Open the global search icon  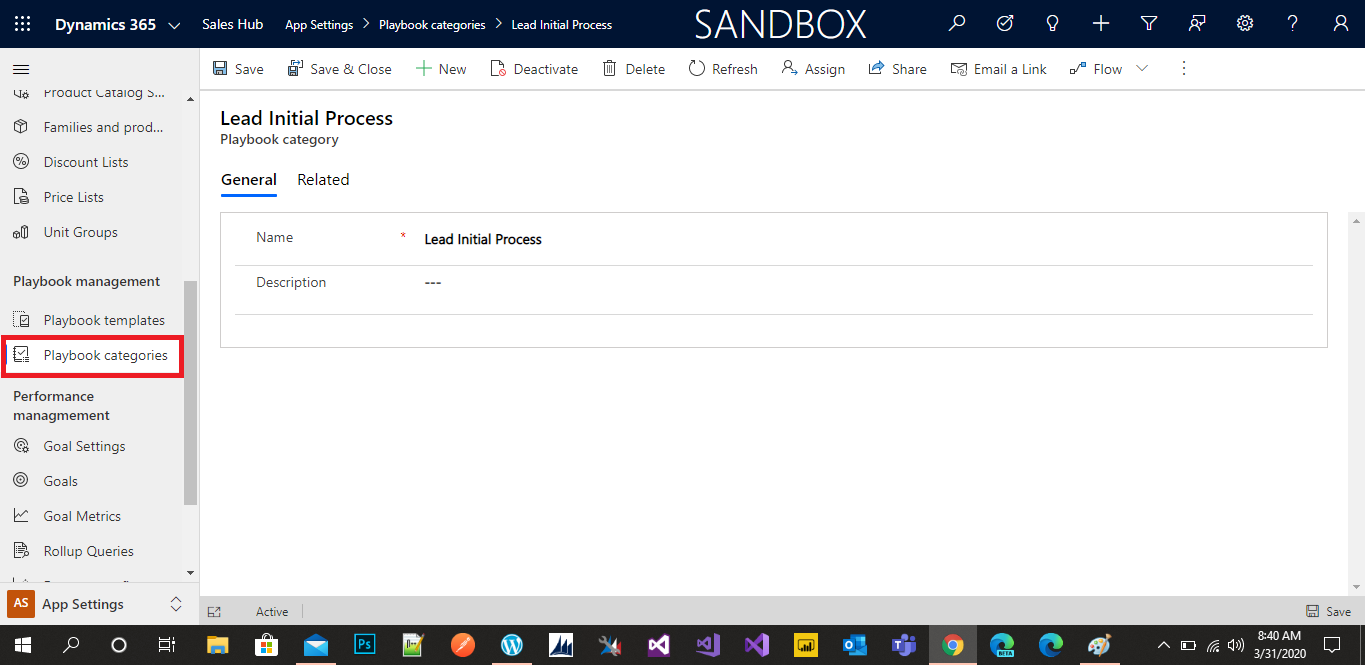[956, 23]
